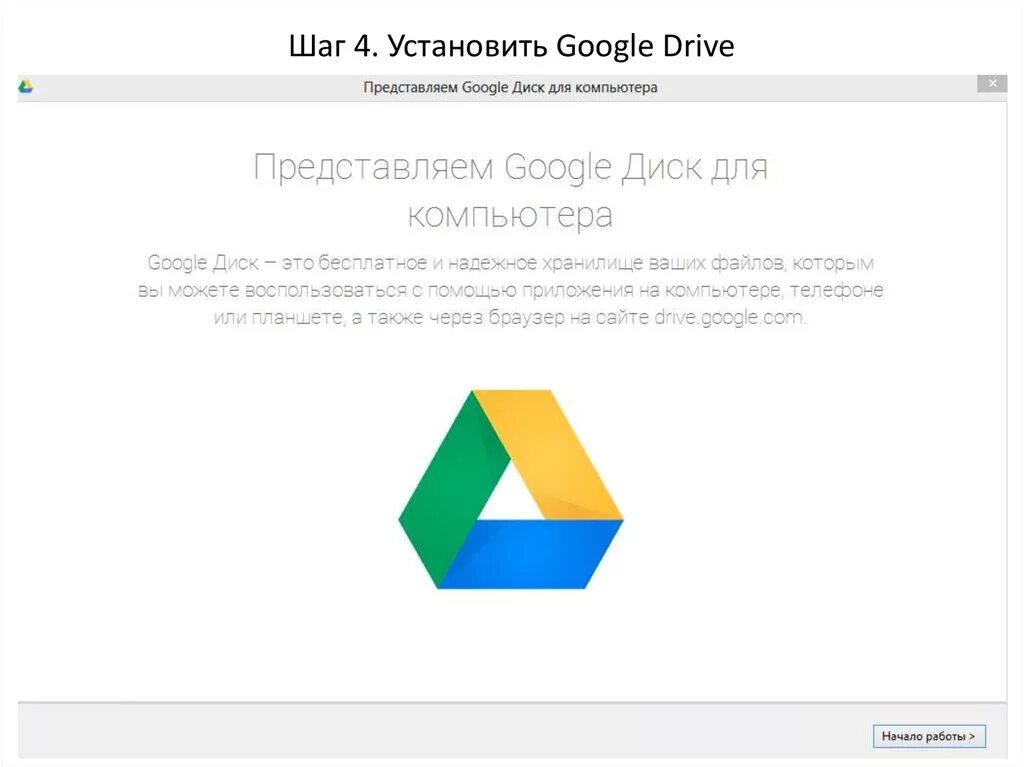Click the small Google Drive icon in title bar
This screenshot has height=767, width=1024.
pos(25,87)
